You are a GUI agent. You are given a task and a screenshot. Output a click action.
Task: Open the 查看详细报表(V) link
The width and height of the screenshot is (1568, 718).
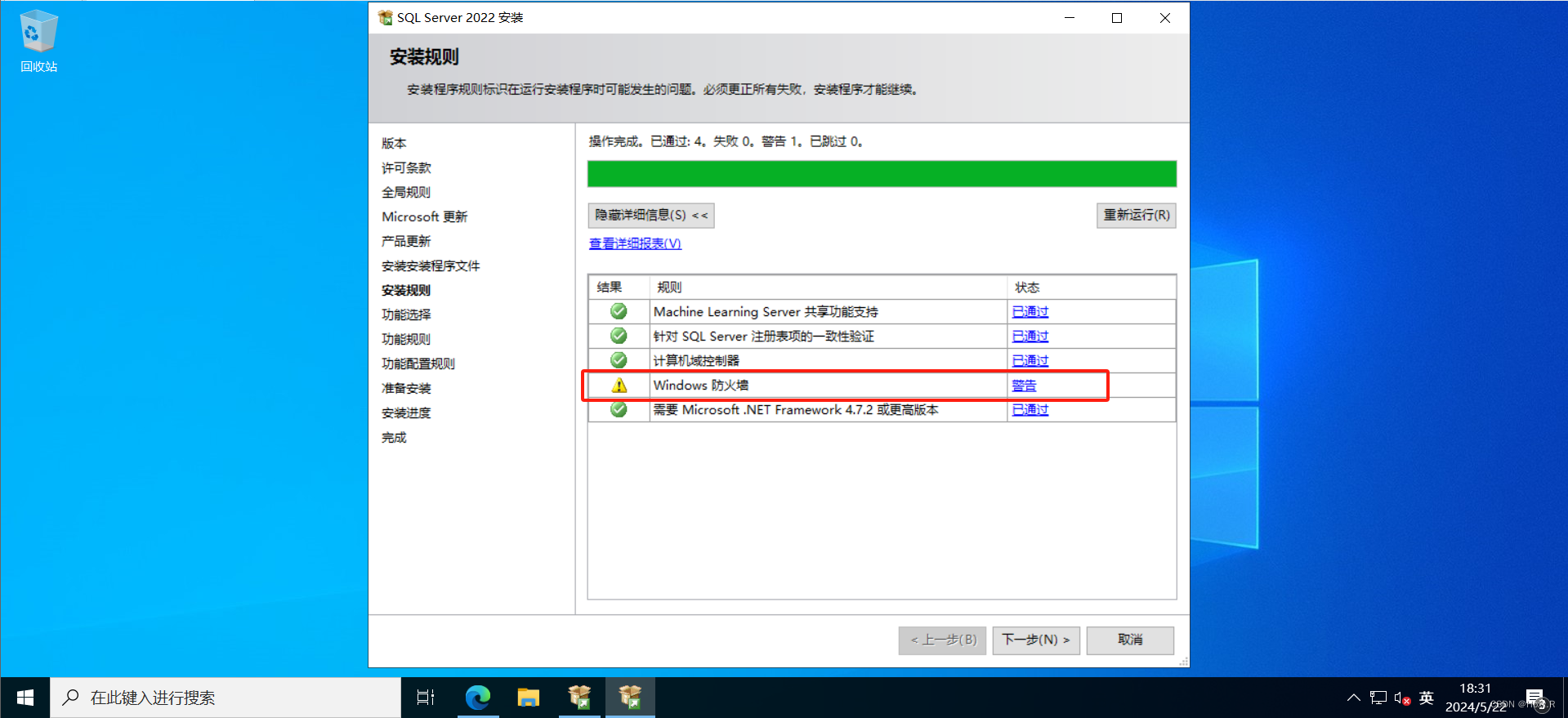point(635,243)
